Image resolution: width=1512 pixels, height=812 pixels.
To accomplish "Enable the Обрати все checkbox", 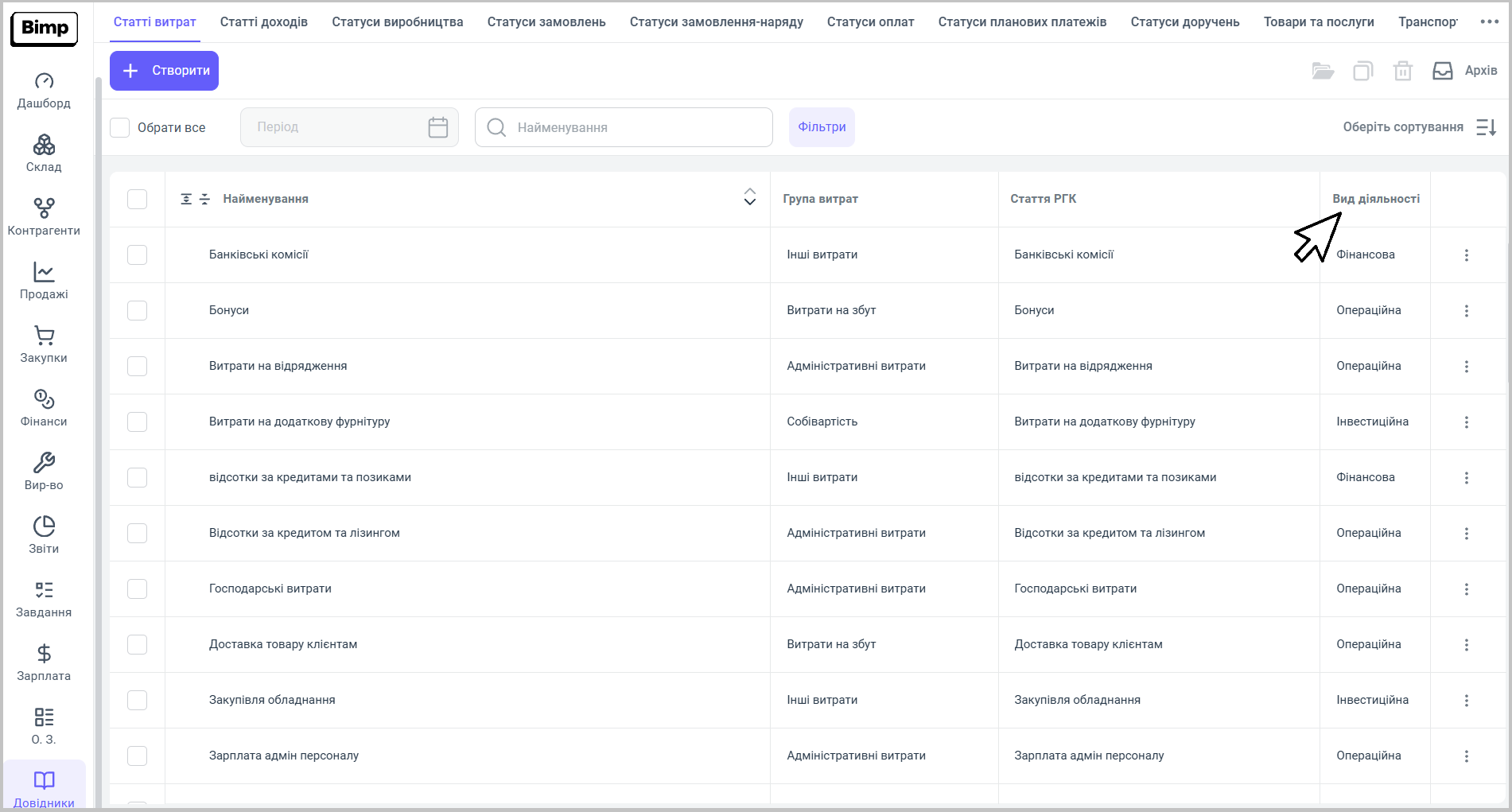I will pos(120,127).
